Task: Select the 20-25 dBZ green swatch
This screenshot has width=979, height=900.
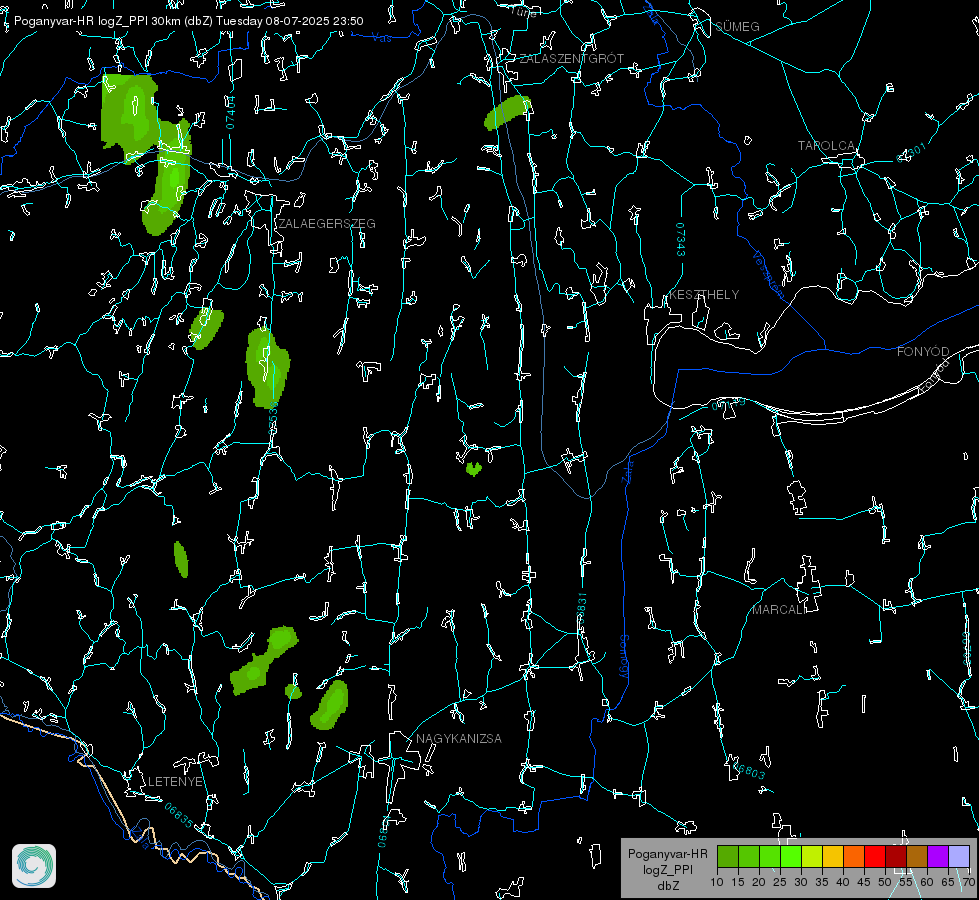Action: click(x=770, y=857)
